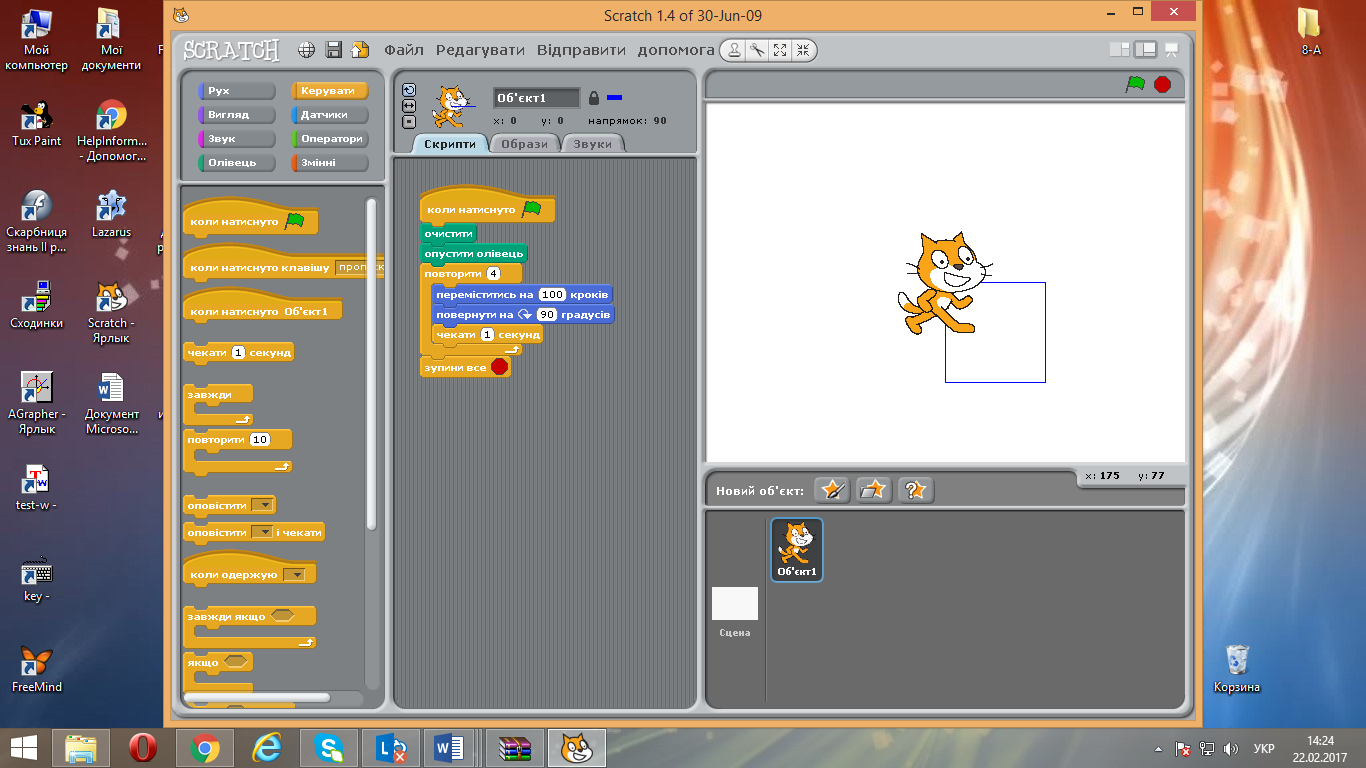Viewport: 1366px width, 768px height.
Task: Click the blue pen color indicator
Action: coord(615,98)
